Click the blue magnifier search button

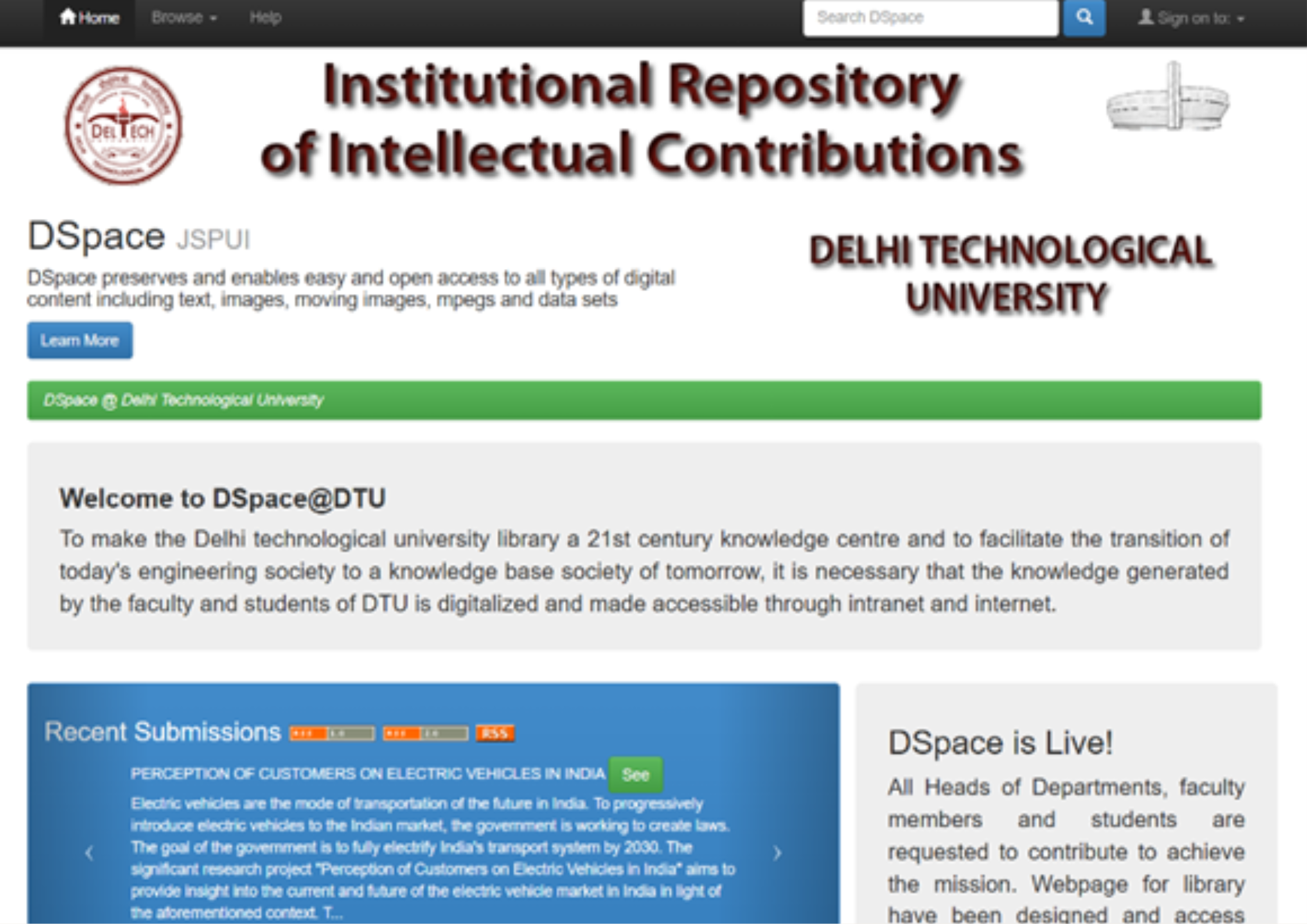coord(1084,18)
